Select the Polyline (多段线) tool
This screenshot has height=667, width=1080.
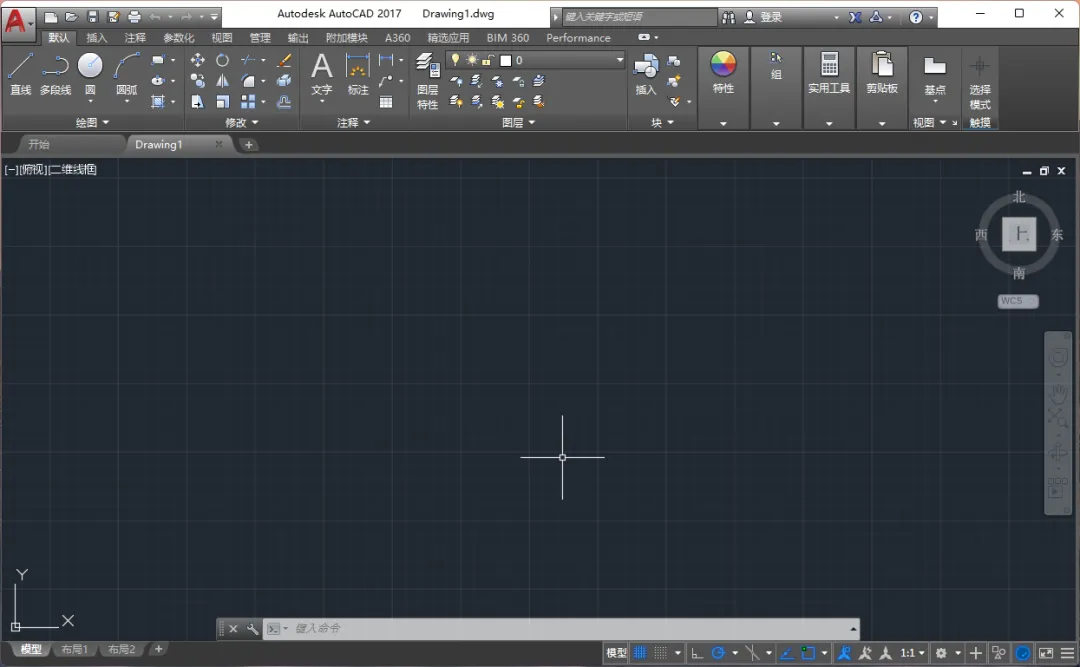55,74
